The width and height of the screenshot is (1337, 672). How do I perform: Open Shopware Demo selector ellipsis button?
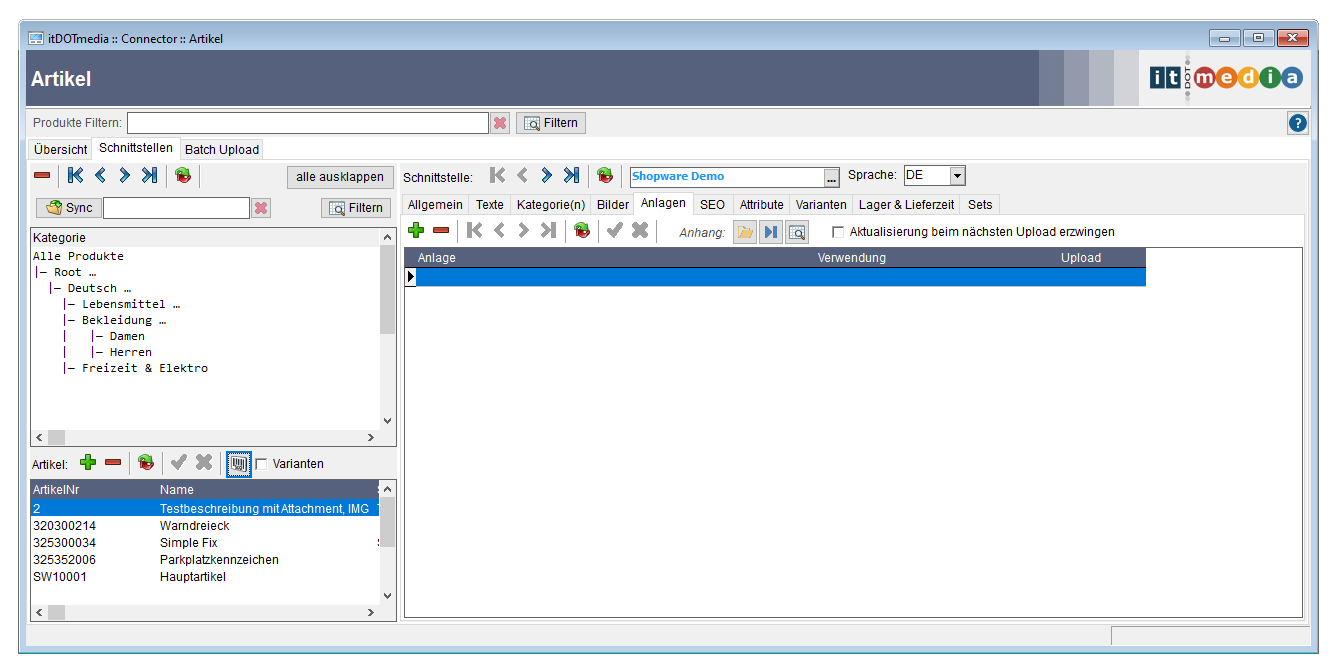point(831,177)
